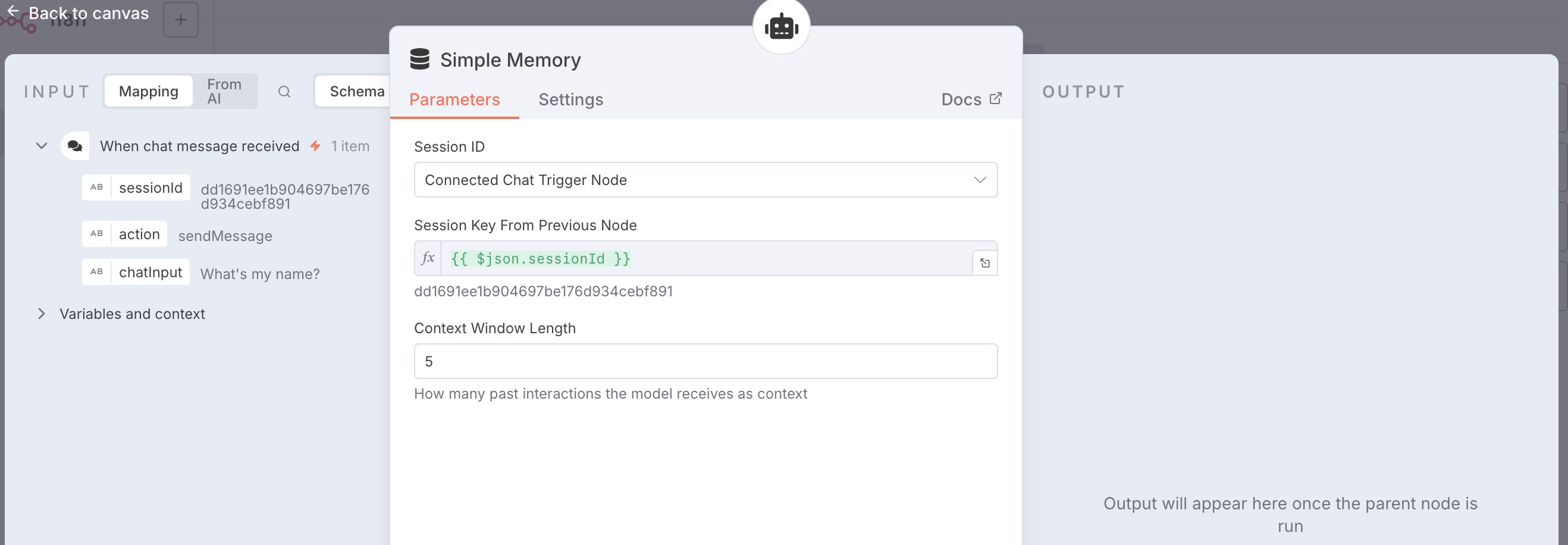Screen dimensions: 1568x545
Task: Click the Simple Memory title
Action: pyautogui.click(x=510, y=59)
